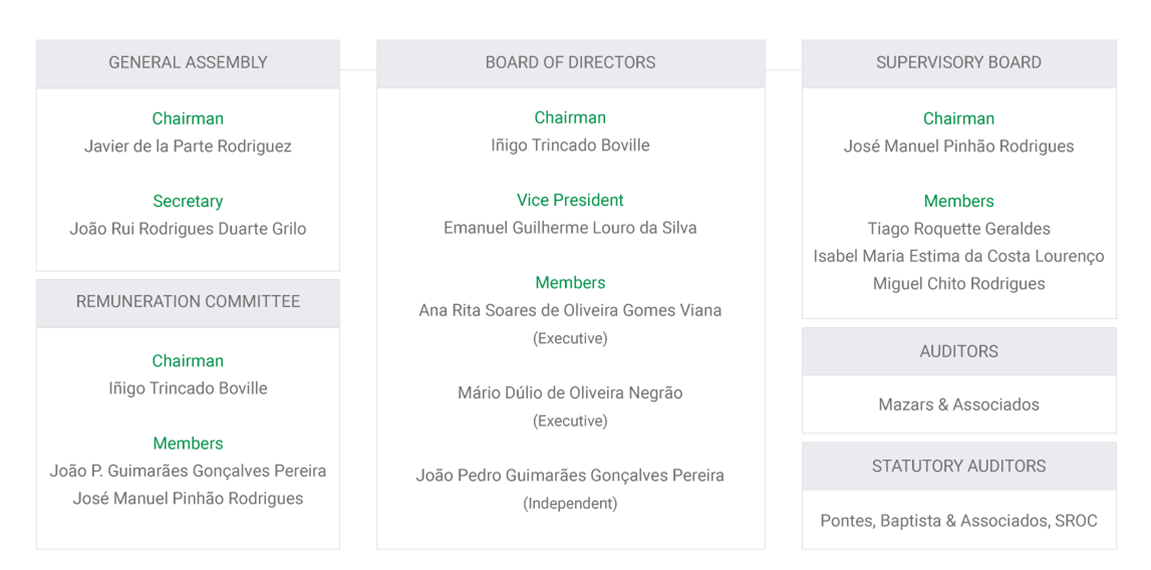Image resolution: width=1151 pixels, height=570 pixels.
Task: Select Ana Rita Soares de Oliveira Gomes Viana
Action: click(570, 310)
